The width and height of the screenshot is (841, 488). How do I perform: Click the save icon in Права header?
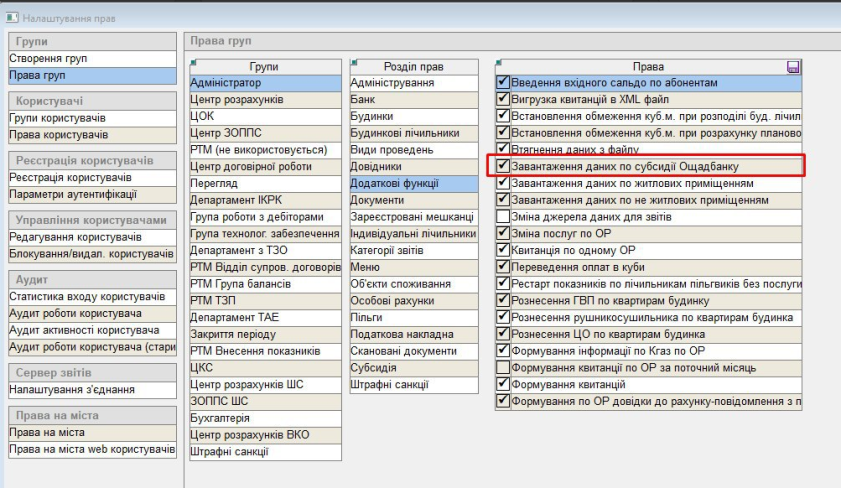[793, 67]
